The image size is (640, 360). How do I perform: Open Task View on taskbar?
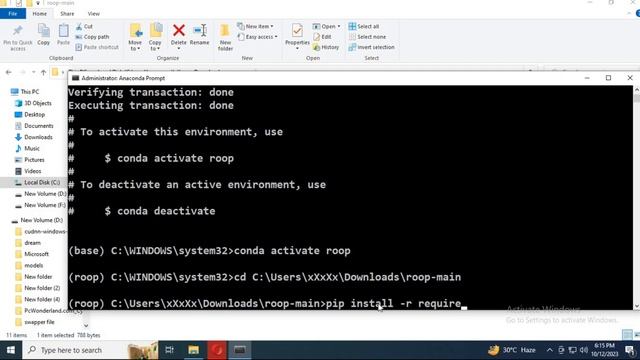(169, 350)
